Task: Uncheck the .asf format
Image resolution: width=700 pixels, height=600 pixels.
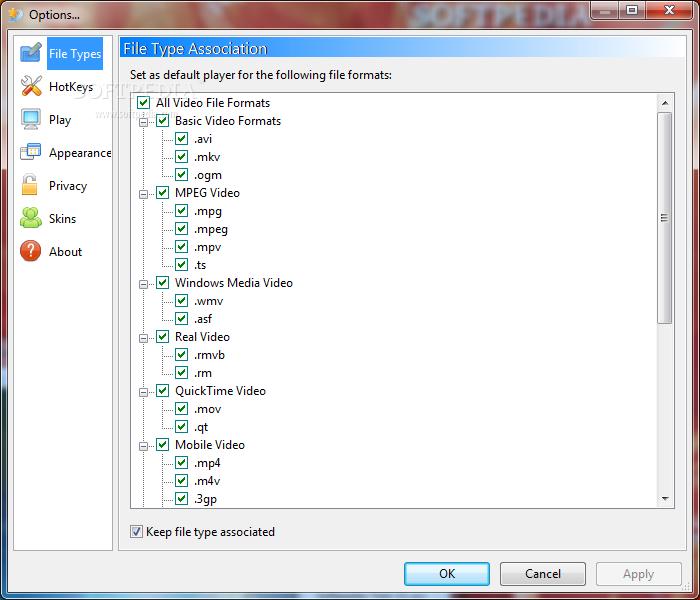Action: click(x=181, y=319)
